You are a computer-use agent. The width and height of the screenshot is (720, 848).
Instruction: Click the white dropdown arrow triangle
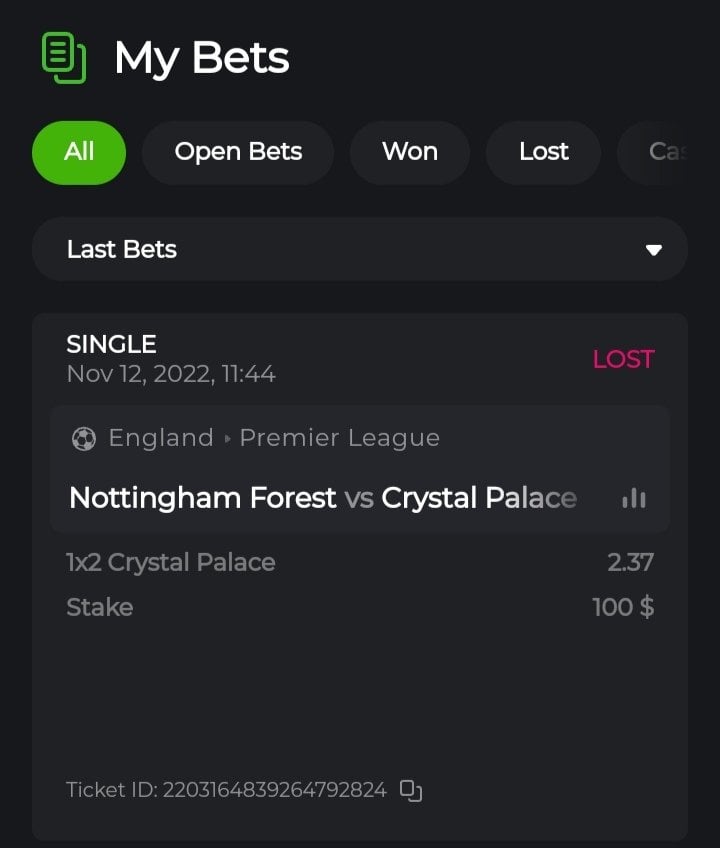coord(654,250)
